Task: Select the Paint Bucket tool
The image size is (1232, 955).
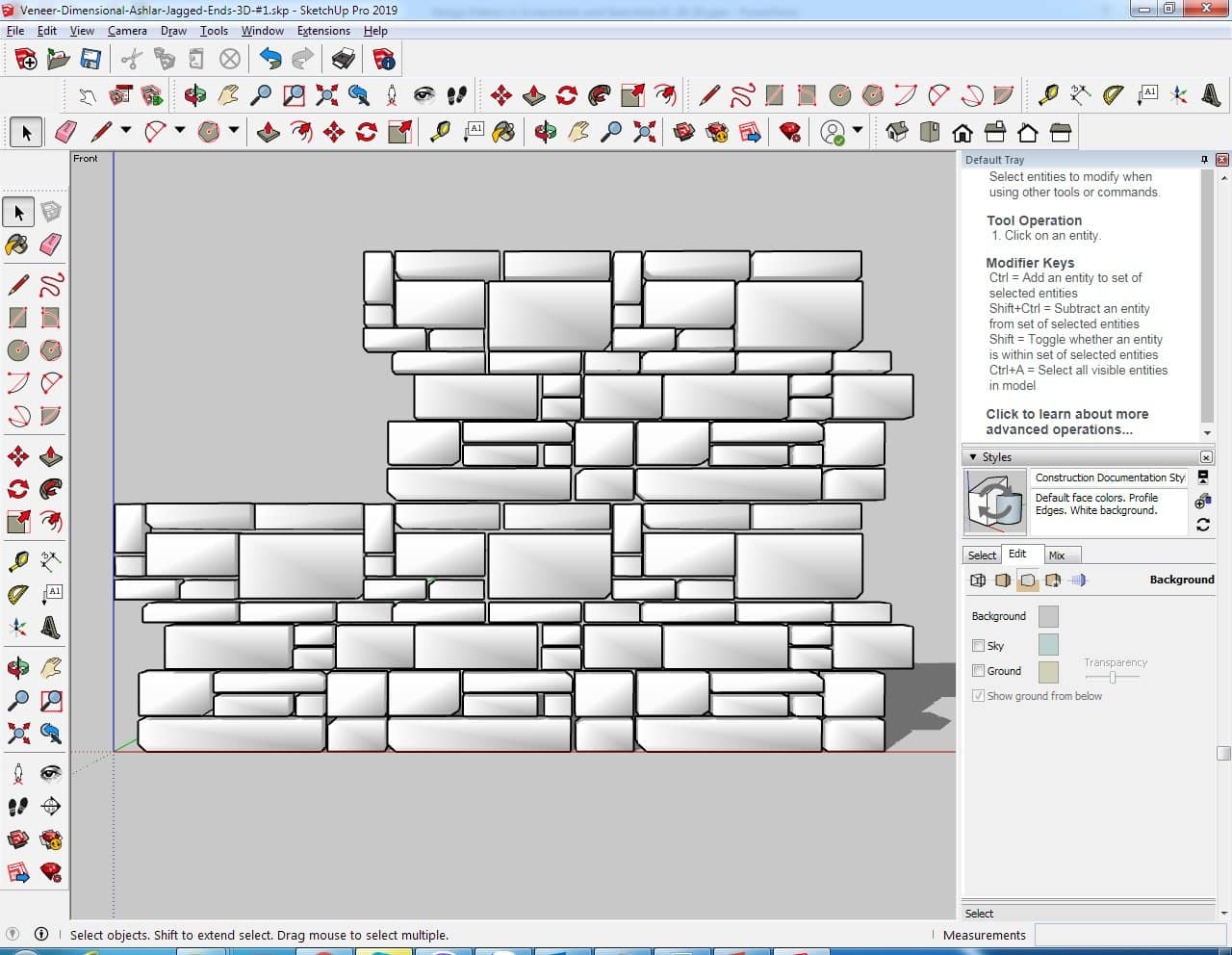Action: [17, 245]
